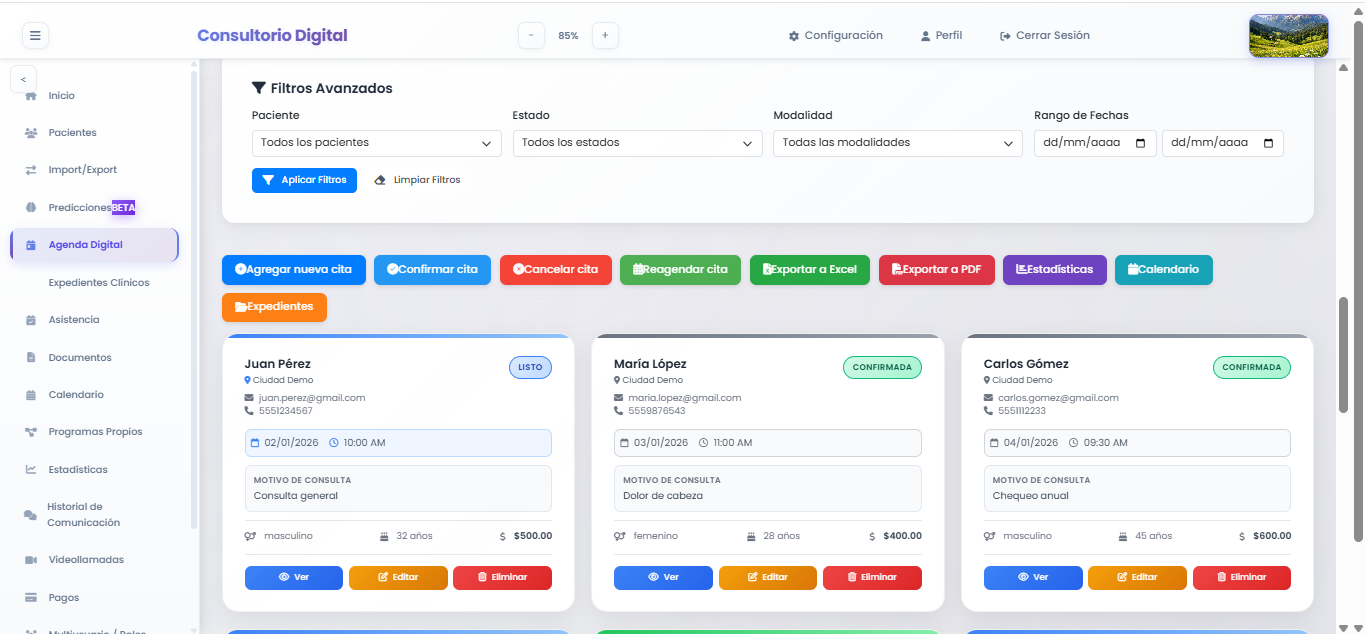Open calendar picker of end date
Image resolution: width=1365 pixels, height=634 pixels.
pyautogui.click(x=1268, y=143)
